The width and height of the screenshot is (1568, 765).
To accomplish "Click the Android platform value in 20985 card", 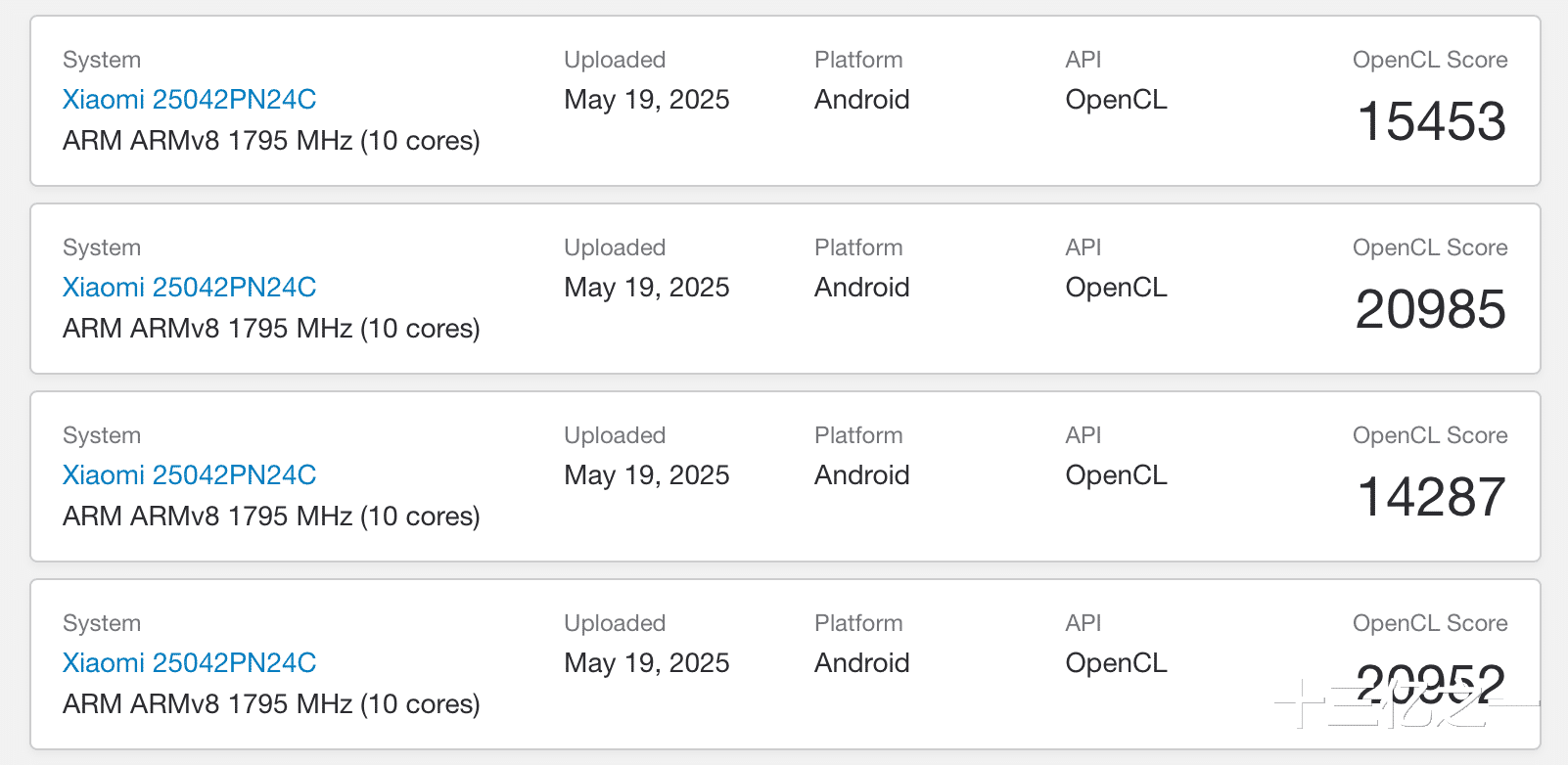I will click(861, 288).
